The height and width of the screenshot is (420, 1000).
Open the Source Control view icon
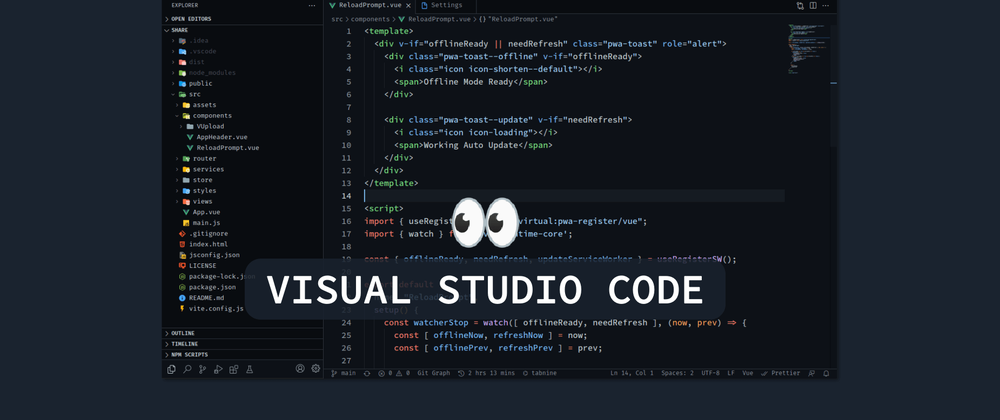point(202,369)
